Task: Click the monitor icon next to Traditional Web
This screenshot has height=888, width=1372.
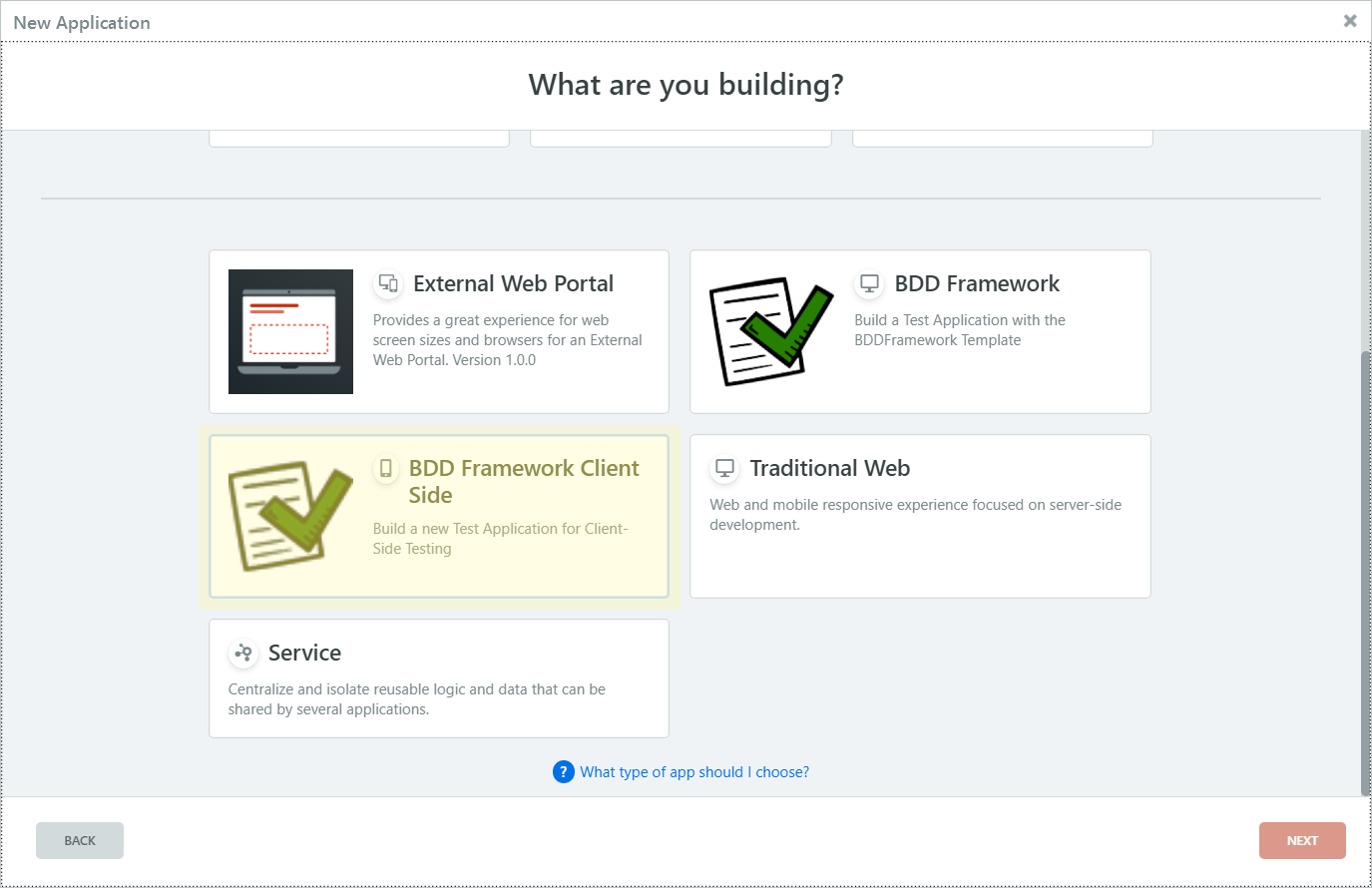Action: click(725, 468)
